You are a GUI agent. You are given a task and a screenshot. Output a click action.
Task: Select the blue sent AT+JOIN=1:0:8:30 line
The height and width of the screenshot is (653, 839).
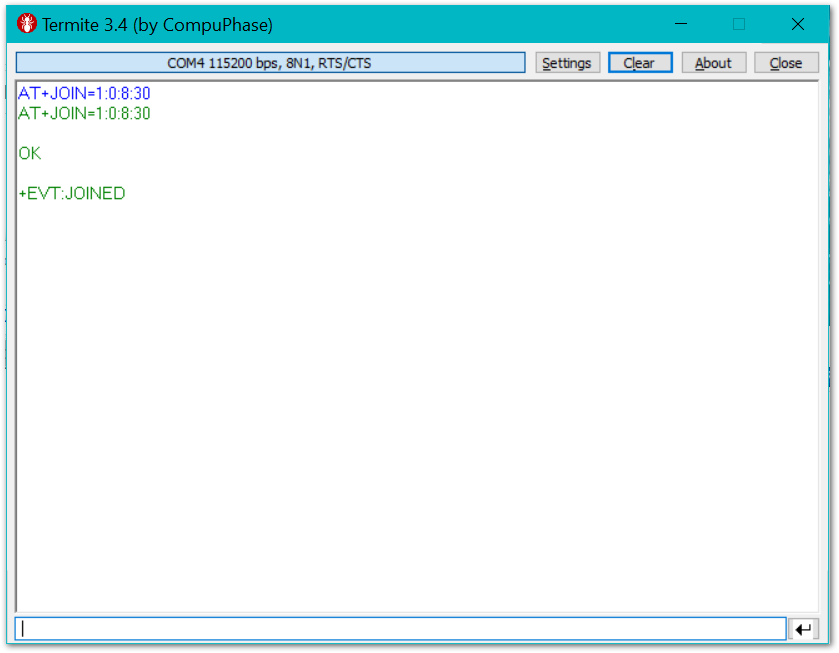point(84,93)
